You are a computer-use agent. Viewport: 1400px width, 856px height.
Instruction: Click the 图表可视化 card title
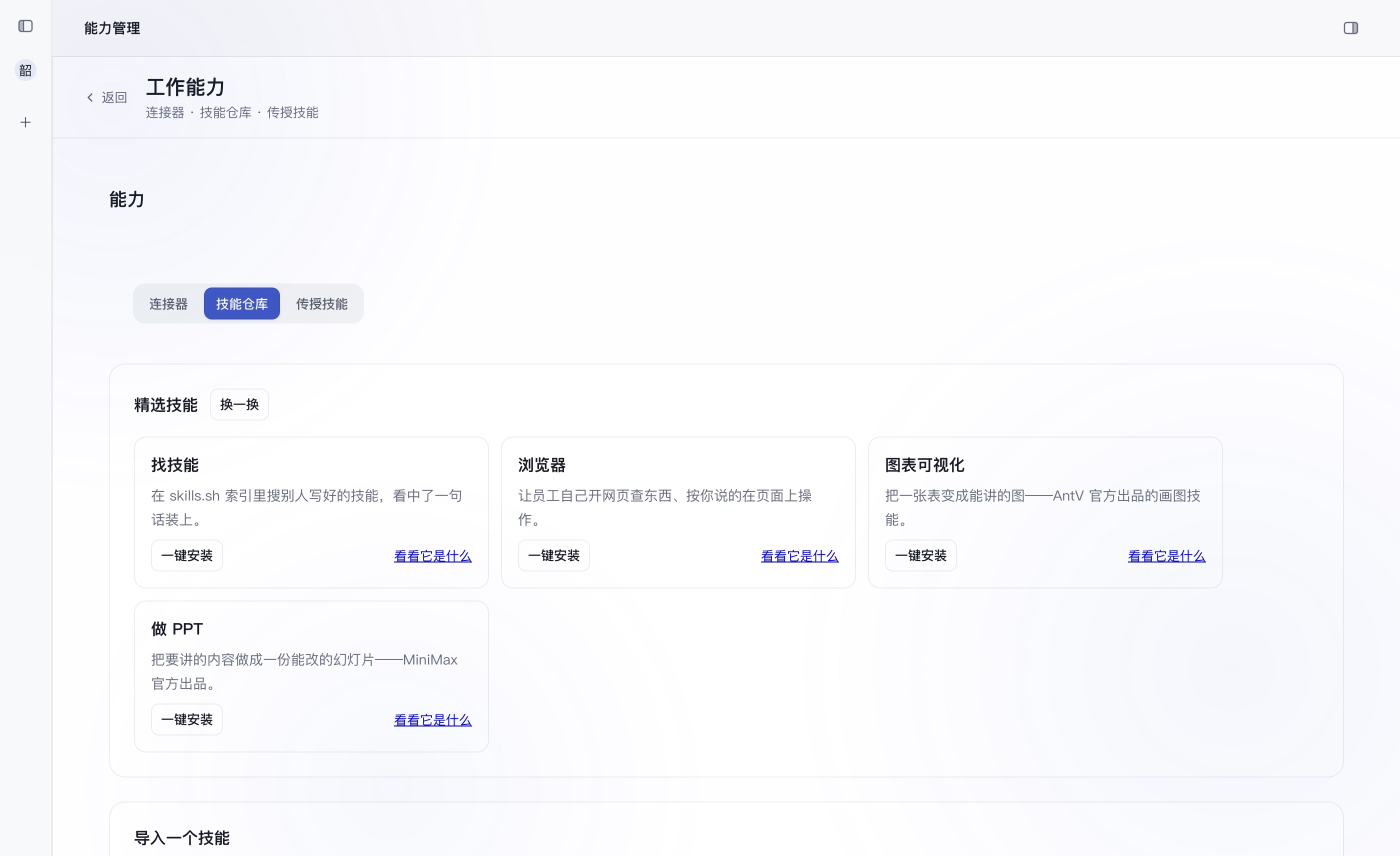pos(925,465)
